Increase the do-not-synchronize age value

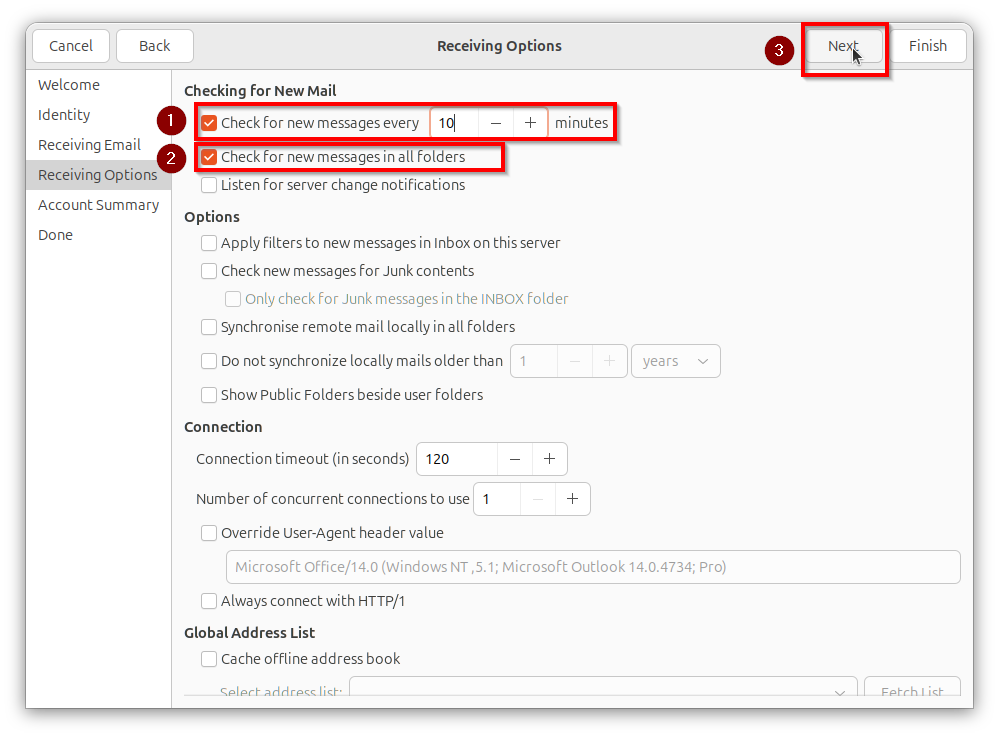(x=609, y=360)
